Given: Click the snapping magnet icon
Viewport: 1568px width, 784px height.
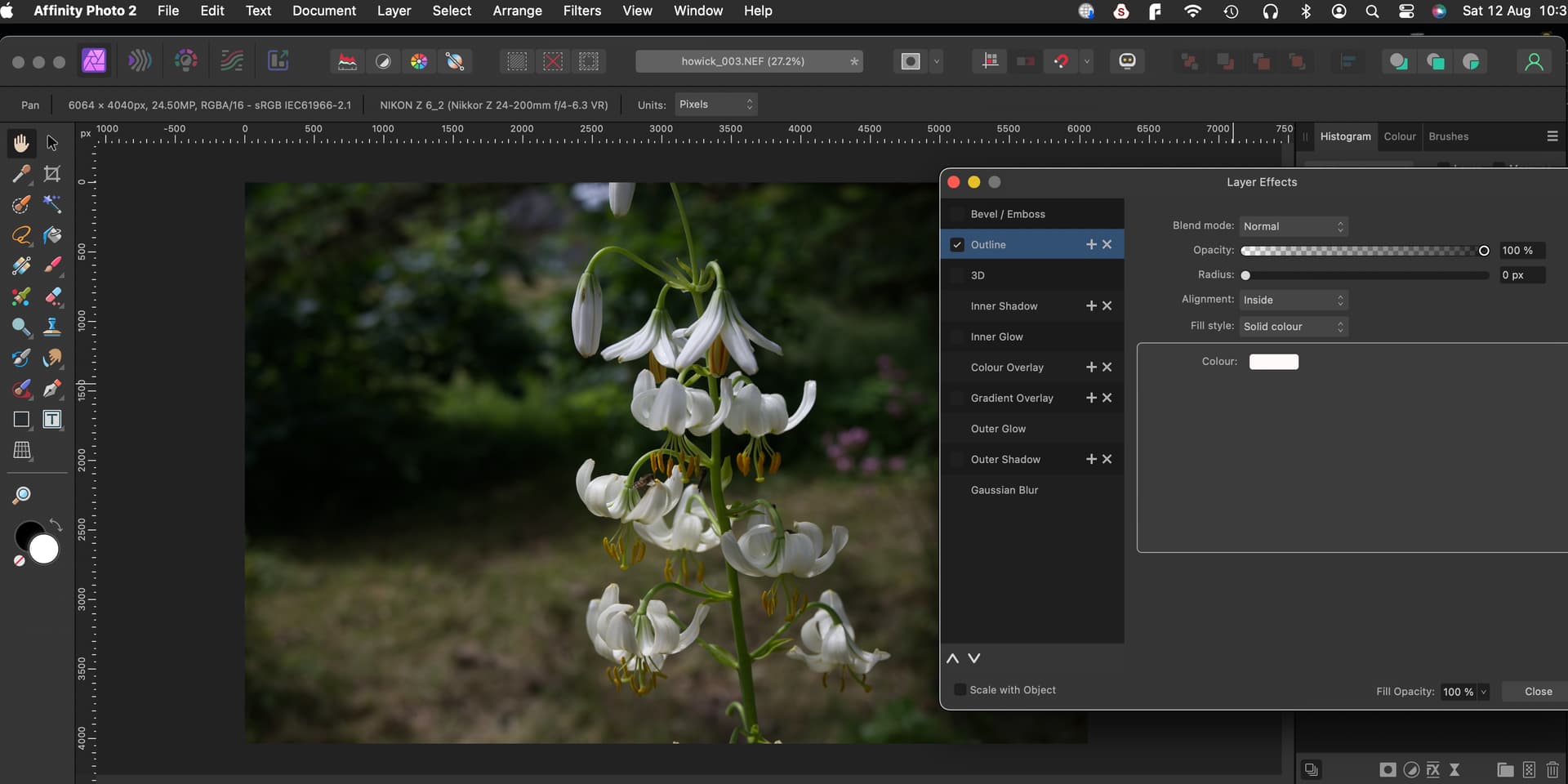Looking at the screenshot, I should click(x=1061, y=61).
